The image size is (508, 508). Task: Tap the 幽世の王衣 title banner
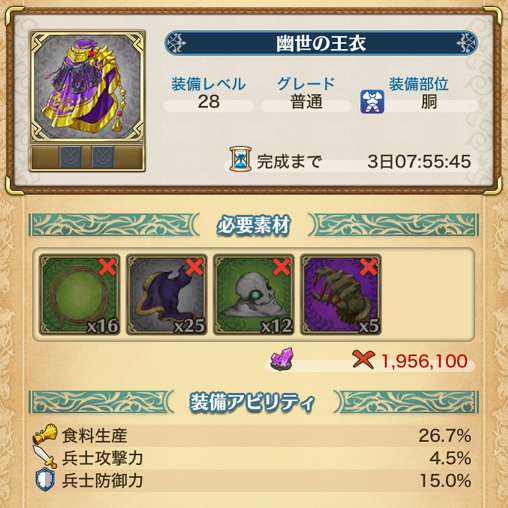321,43
